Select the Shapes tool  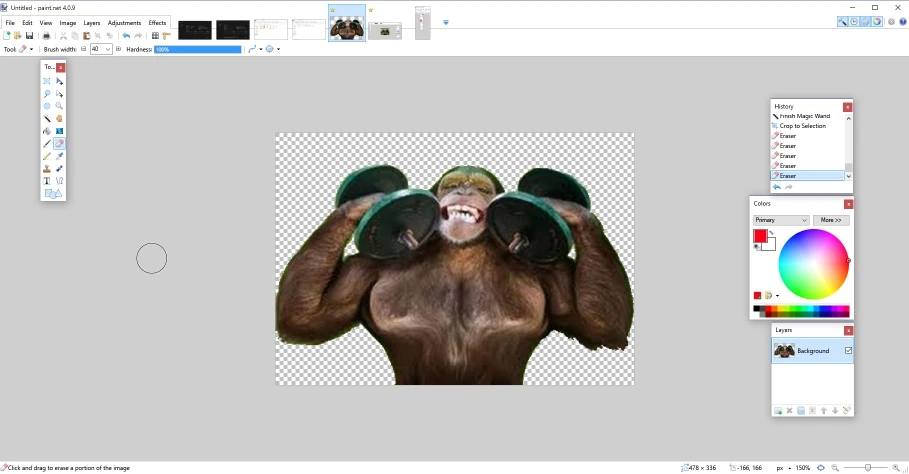(x=53, y=194)
